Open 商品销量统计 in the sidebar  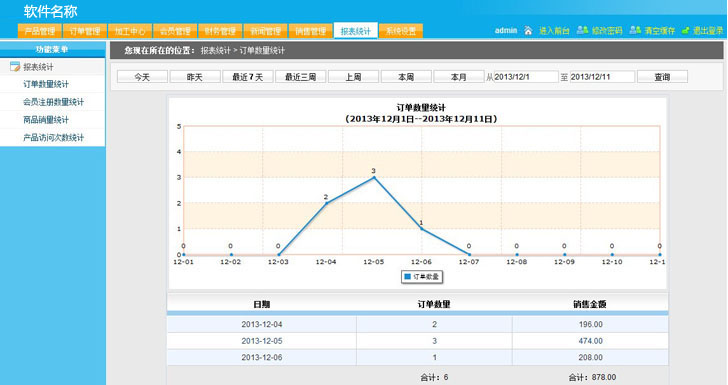click(x=46, y=119)
